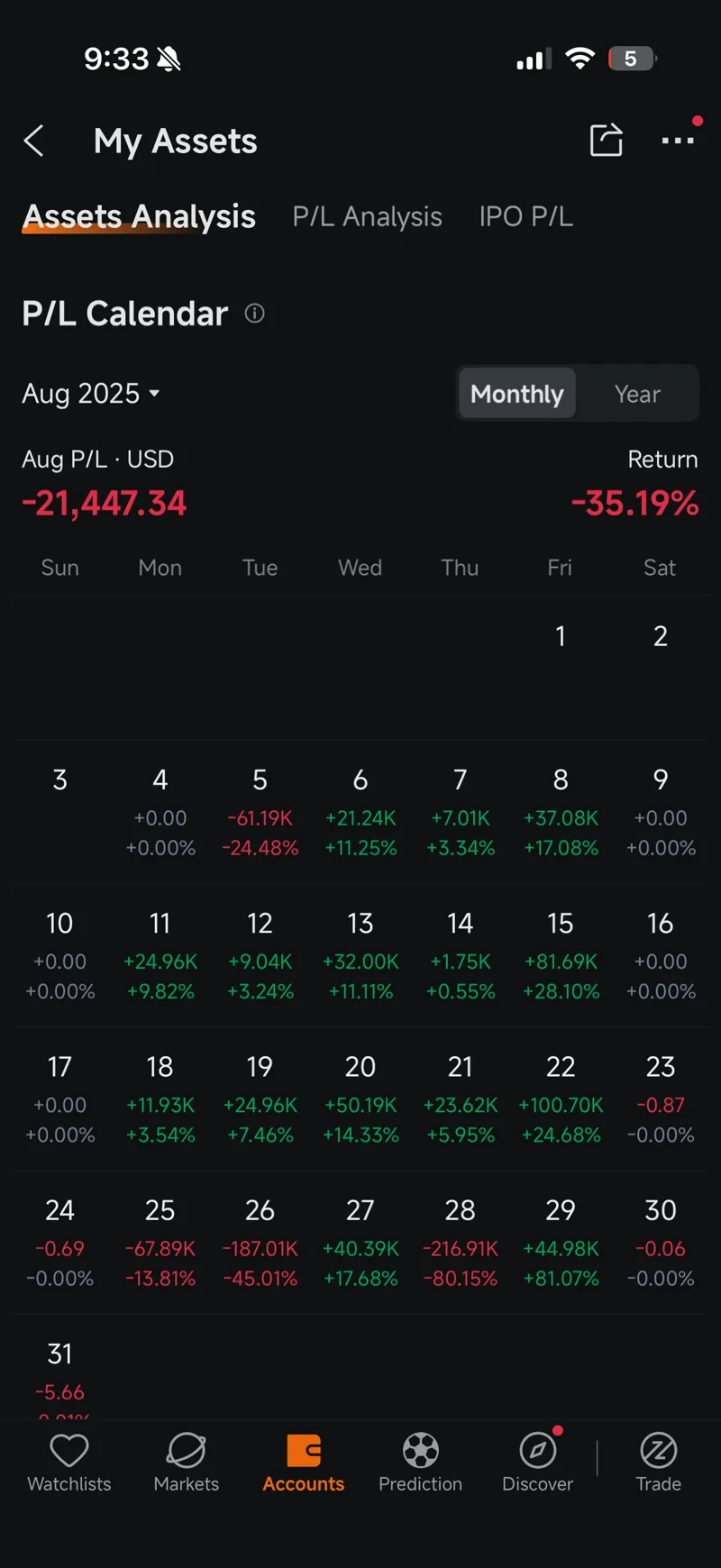Switch calendar view to Year
Viewport: 721px width, 1568px height.
637,394
